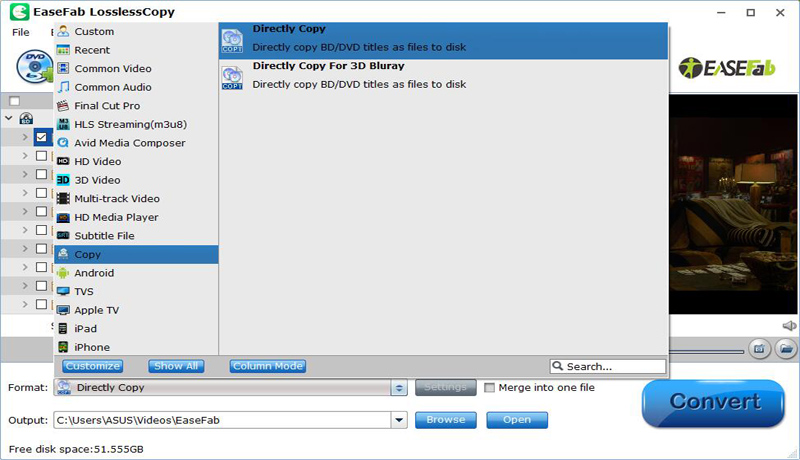The height and width of the screenshot is (460, 800).
Task: Click the TVS monitor icon
Action: tap(63, 291)
